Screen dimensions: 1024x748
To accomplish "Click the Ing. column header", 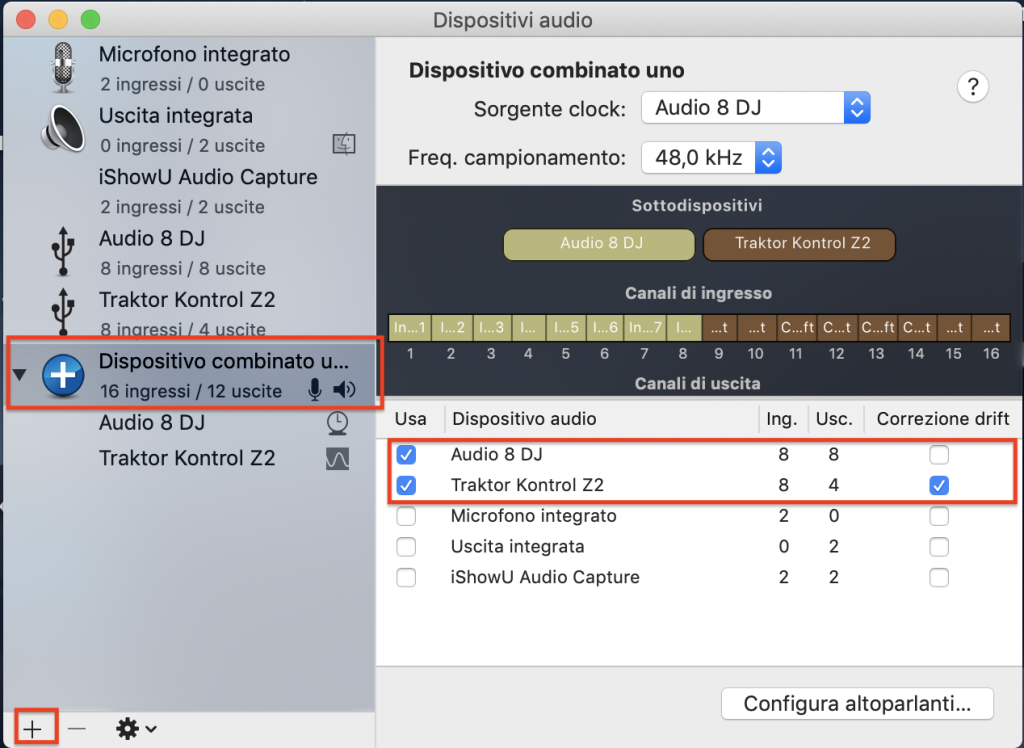I will tap(782, 419).
